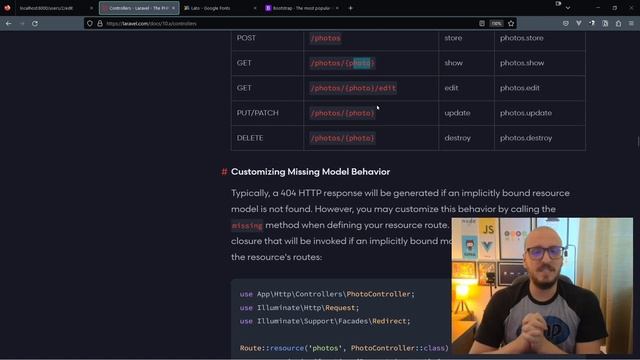Click the use Facades\Redirect code line
This screenshot has width=640, height=360.
(325, 321)
